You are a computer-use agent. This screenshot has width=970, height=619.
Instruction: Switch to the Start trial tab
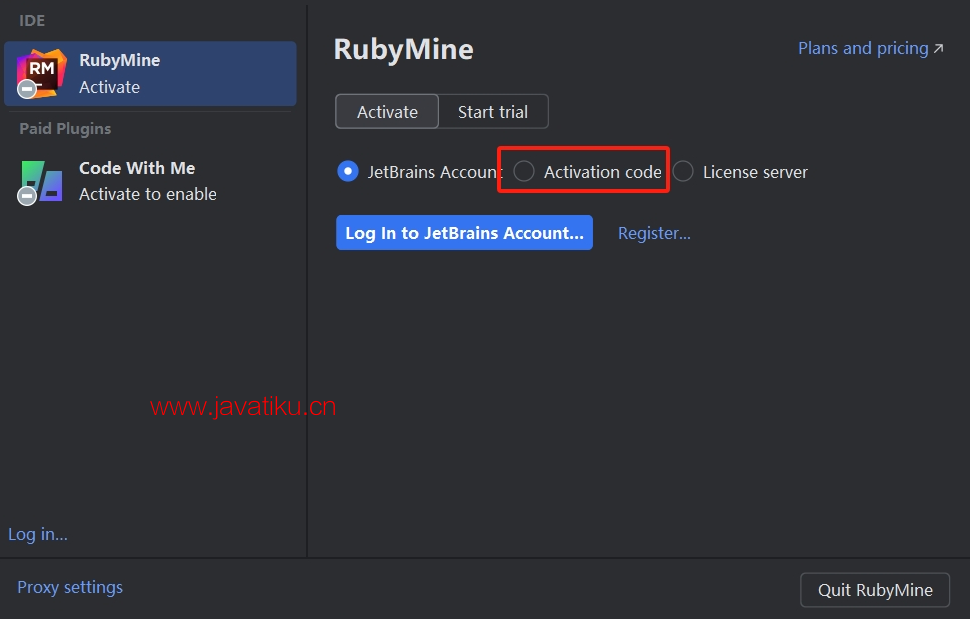(x=493, y=112)
